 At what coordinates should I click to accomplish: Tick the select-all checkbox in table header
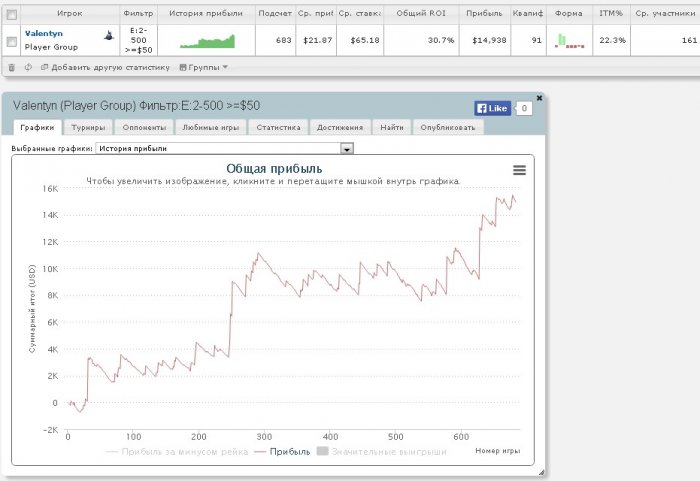(12, 15)
